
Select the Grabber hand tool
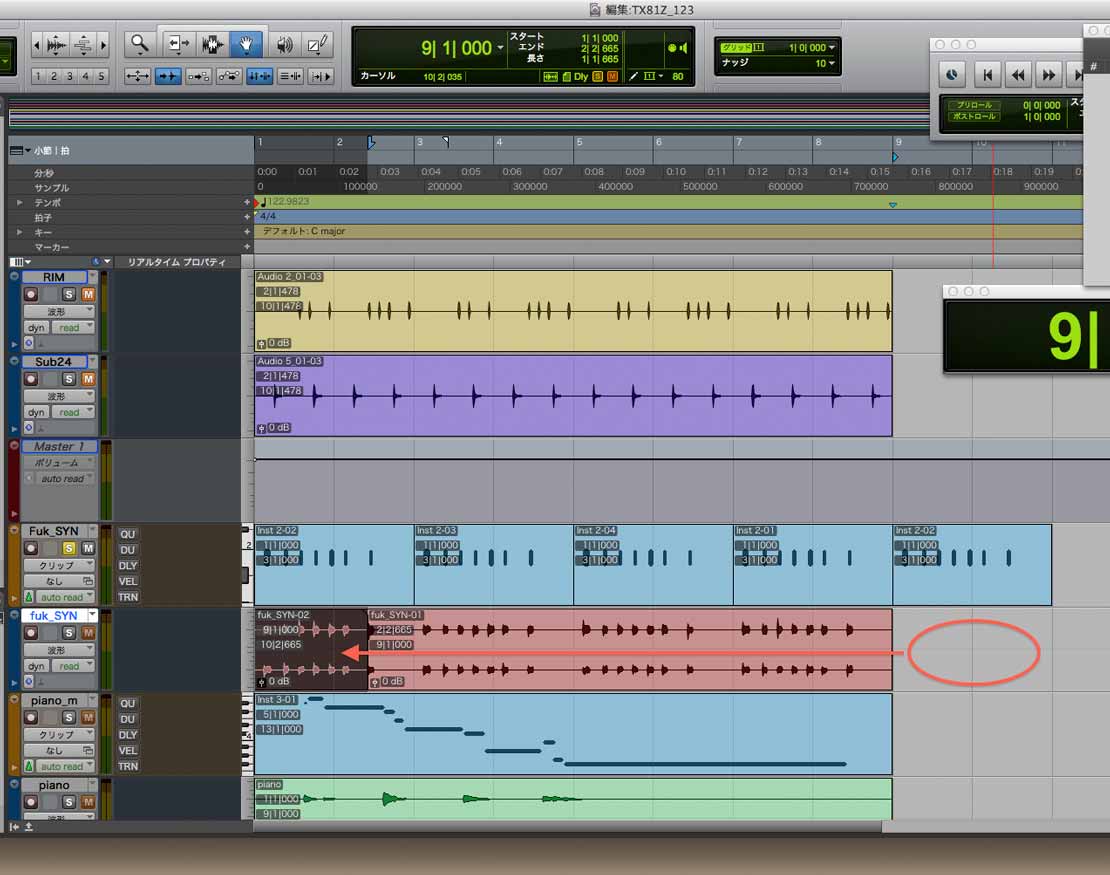click(x=246, y=45)
